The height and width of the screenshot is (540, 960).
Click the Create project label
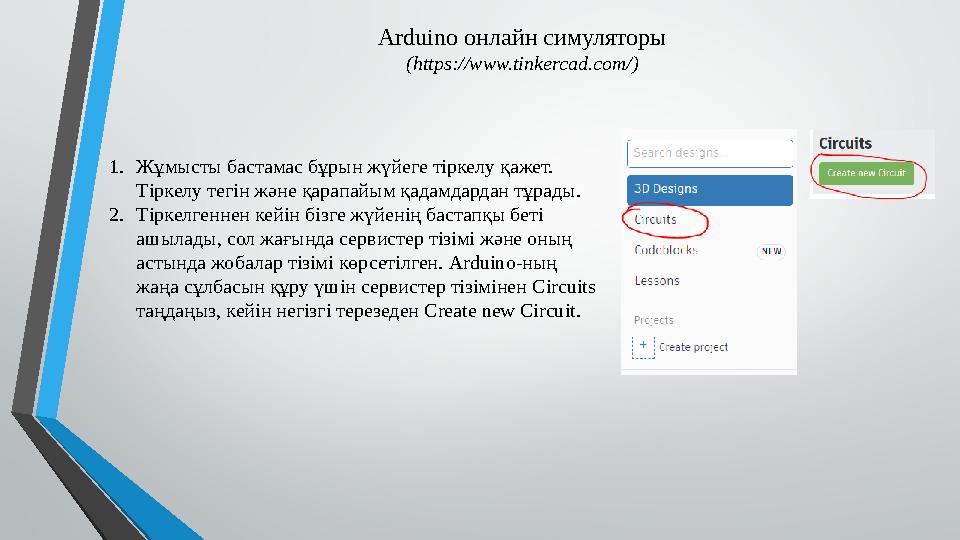coord(693,347)
